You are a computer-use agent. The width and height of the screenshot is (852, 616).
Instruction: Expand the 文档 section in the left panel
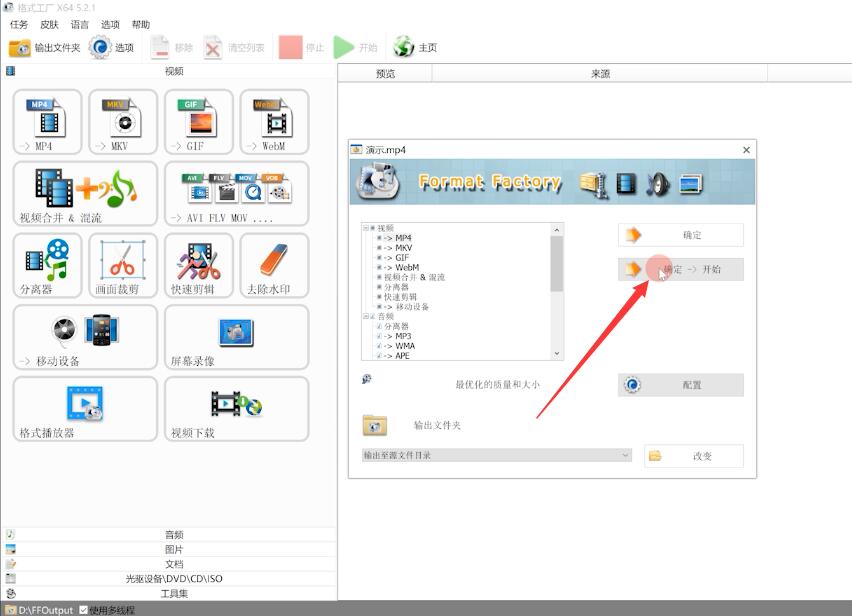coord(169,564)
